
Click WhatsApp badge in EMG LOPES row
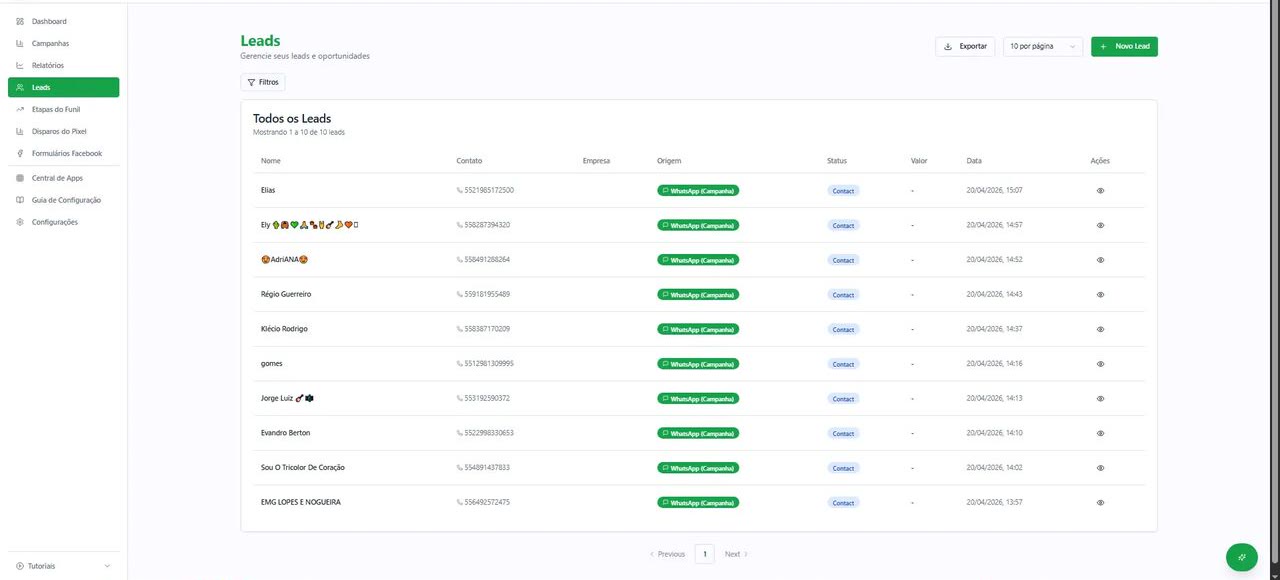[x=698, y=502]
